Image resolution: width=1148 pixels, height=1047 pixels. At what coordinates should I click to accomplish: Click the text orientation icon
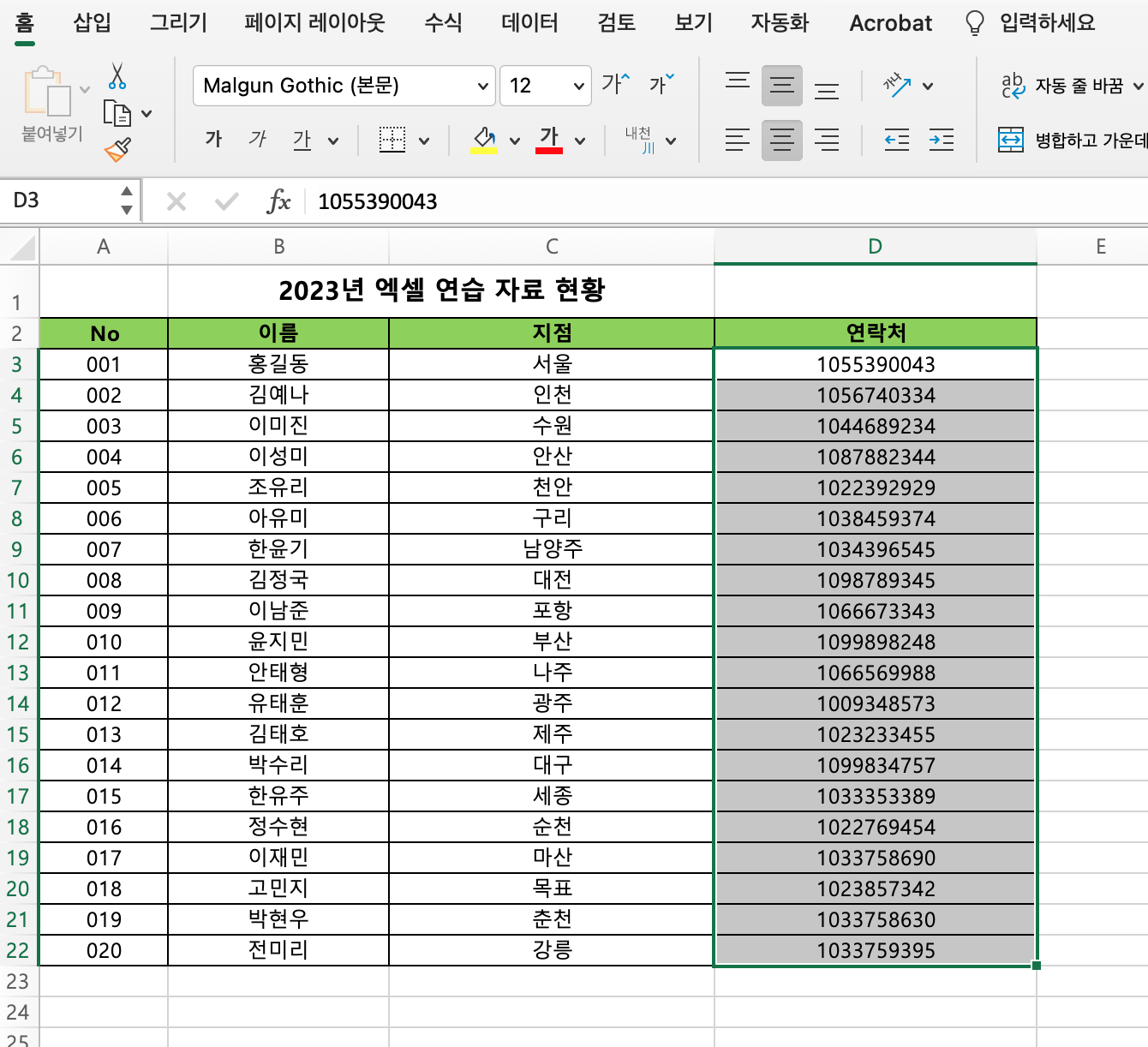tap(898, 85)
